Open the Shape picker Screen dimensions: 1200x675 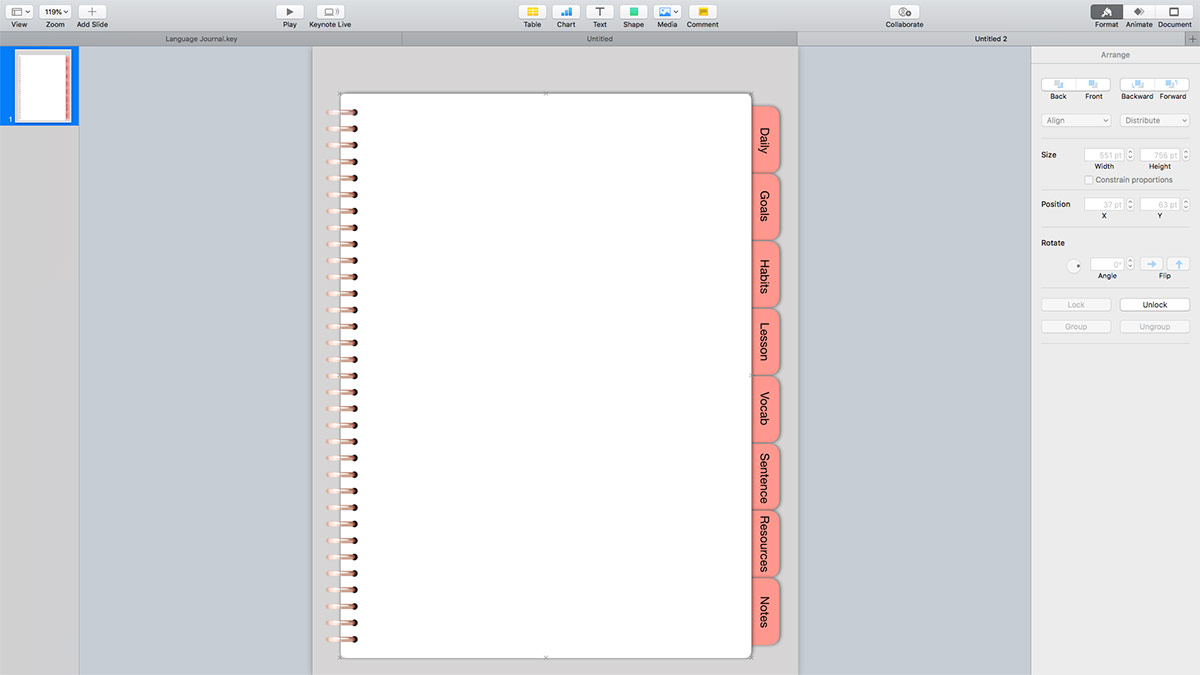point(633,11)
